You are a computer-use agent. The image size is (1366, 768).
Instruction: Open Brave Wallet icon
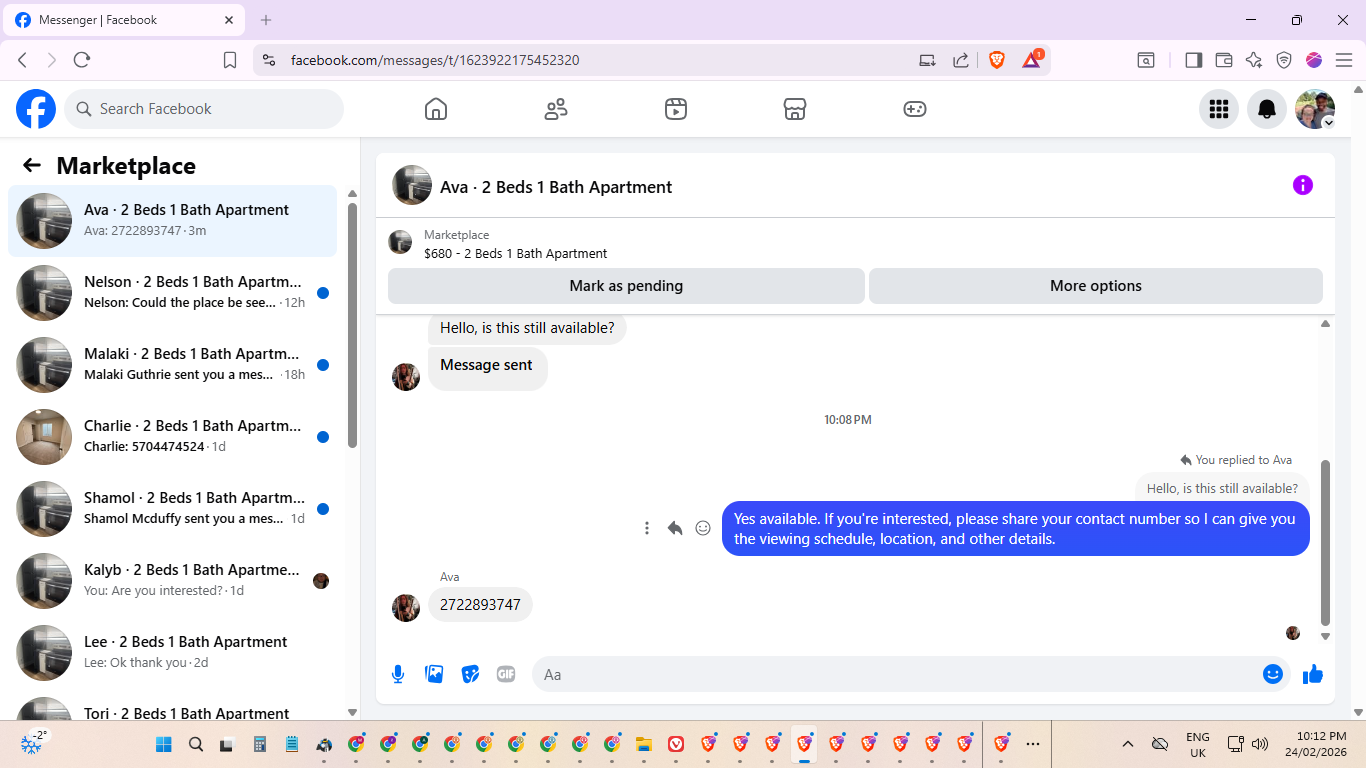coord(1224,60)
